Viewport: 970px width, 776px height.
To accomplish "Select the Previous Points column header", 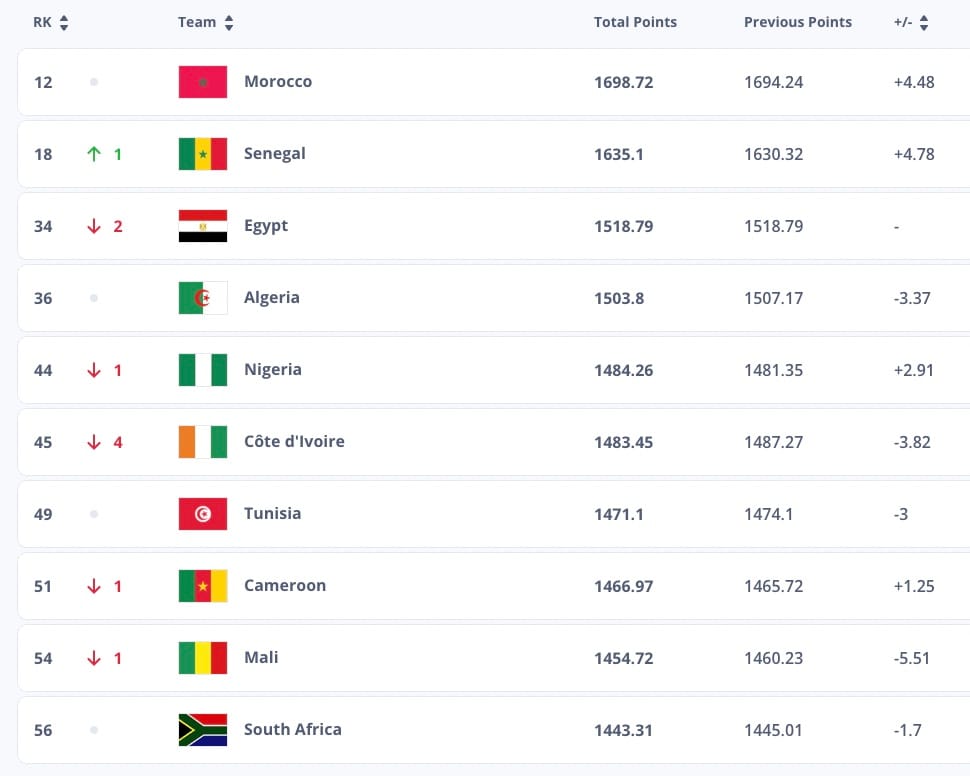I will pos(798,22).
